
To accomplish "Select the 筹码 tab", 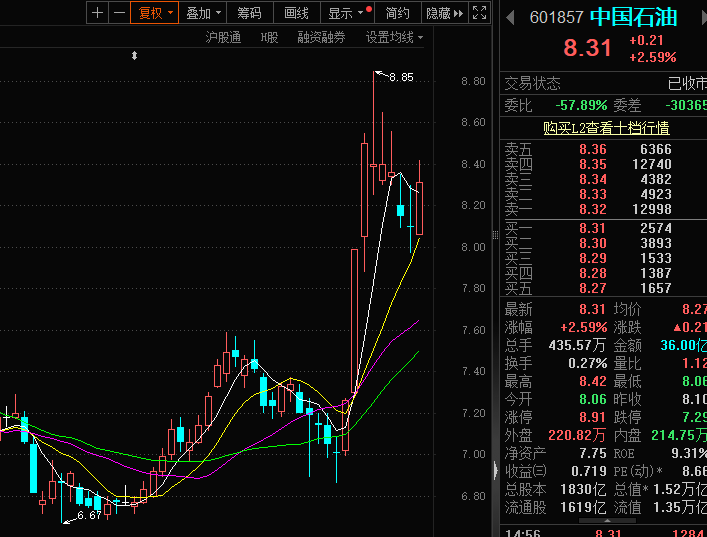I will point(249,13).
